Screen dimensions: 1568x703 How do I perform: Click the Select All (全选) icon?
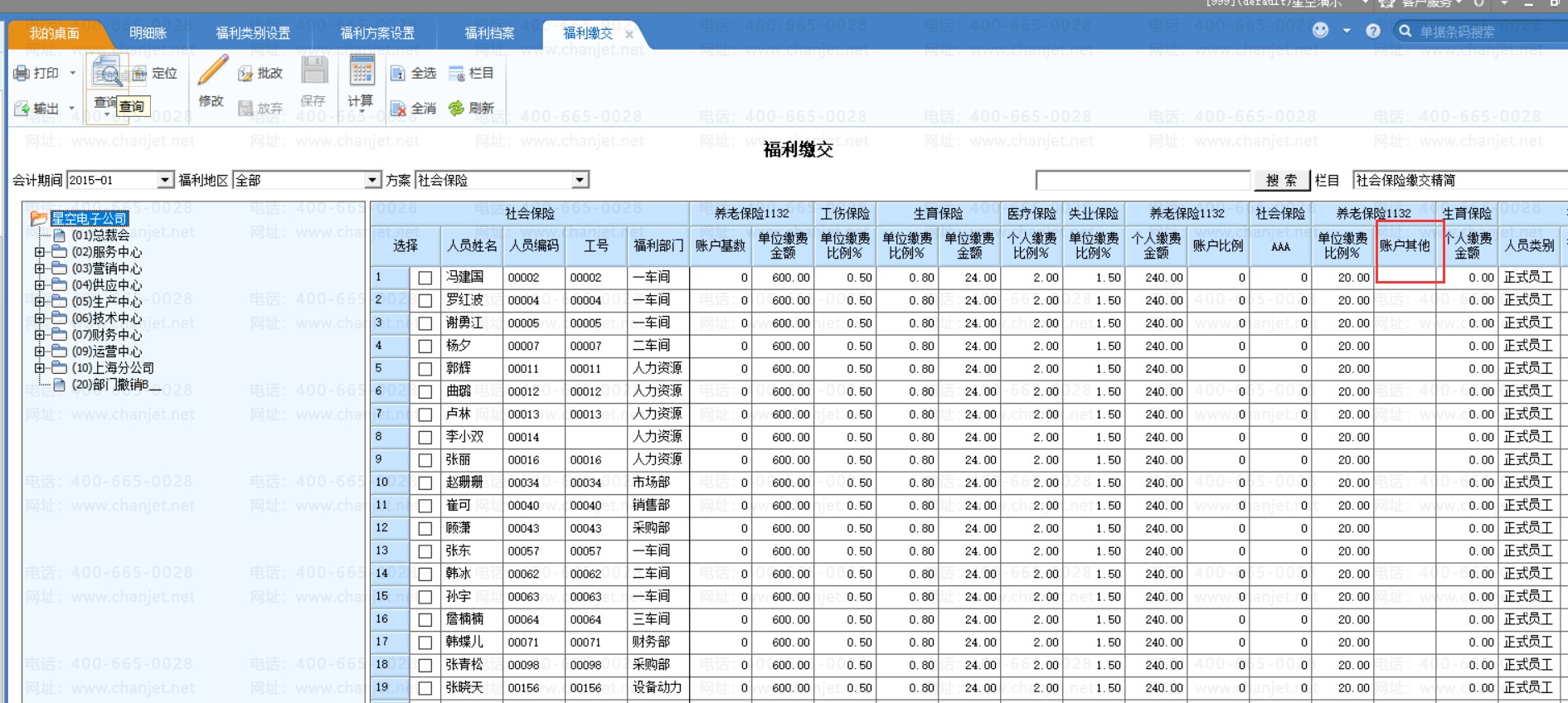tap(399, 74)
